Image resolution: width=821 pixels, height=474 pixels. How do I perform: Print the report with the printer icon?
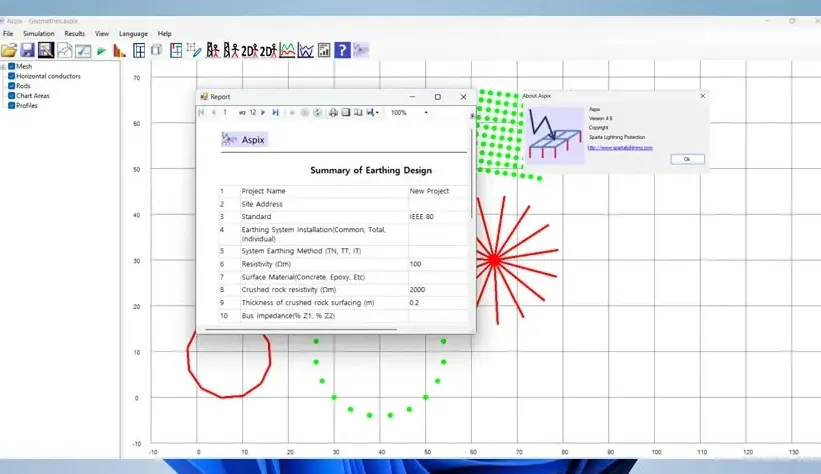pos(333,113)
